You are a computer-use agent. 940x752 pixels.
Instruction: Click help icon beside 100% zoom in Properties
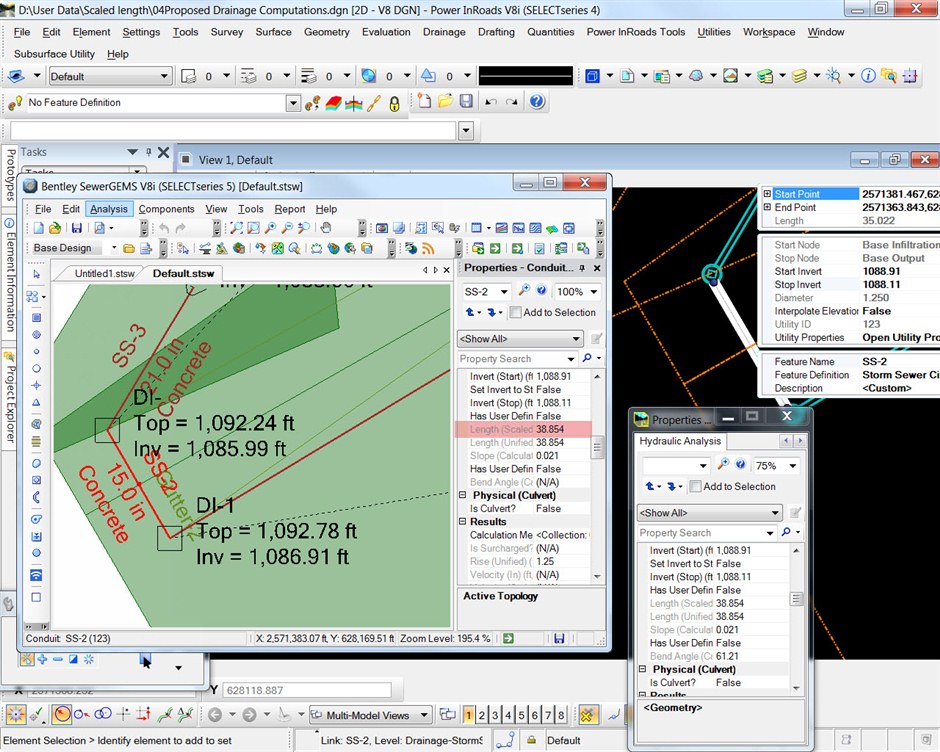tap(541, 291)
